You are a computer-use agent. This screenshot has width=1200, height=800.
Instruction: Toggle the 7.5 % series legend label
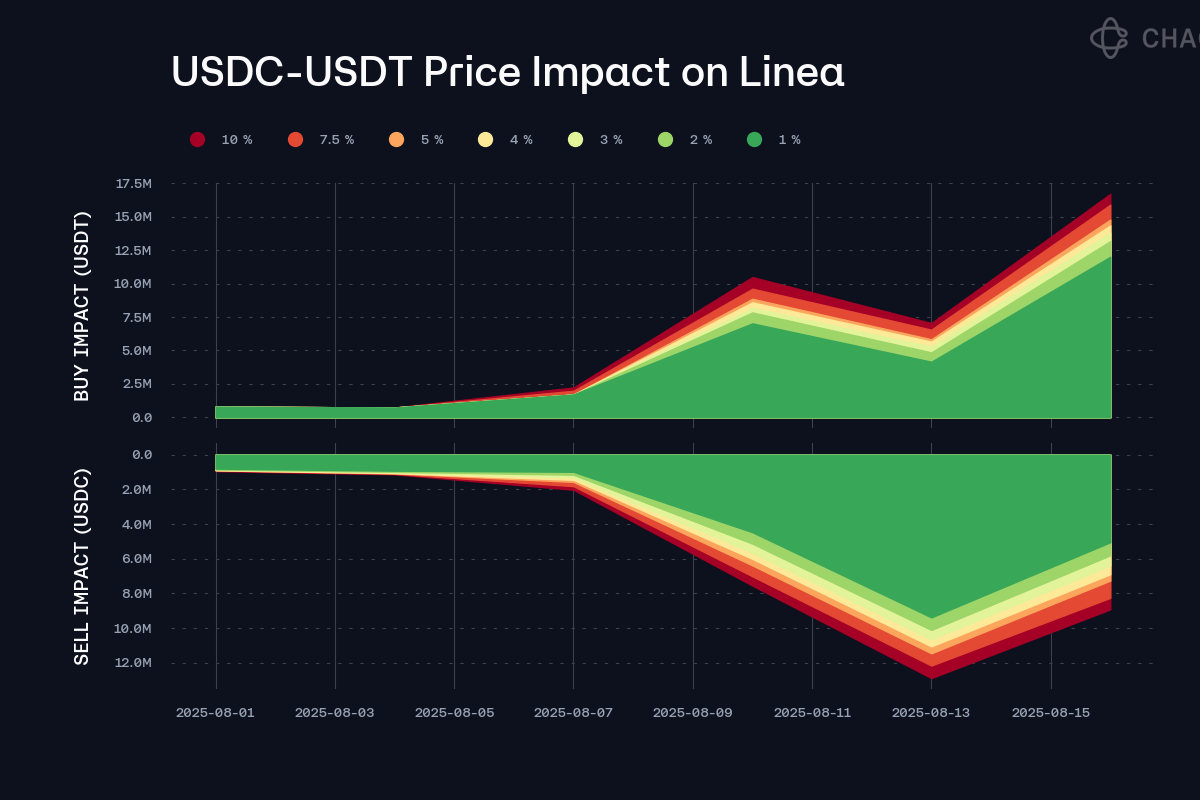[x=337, y=140]
